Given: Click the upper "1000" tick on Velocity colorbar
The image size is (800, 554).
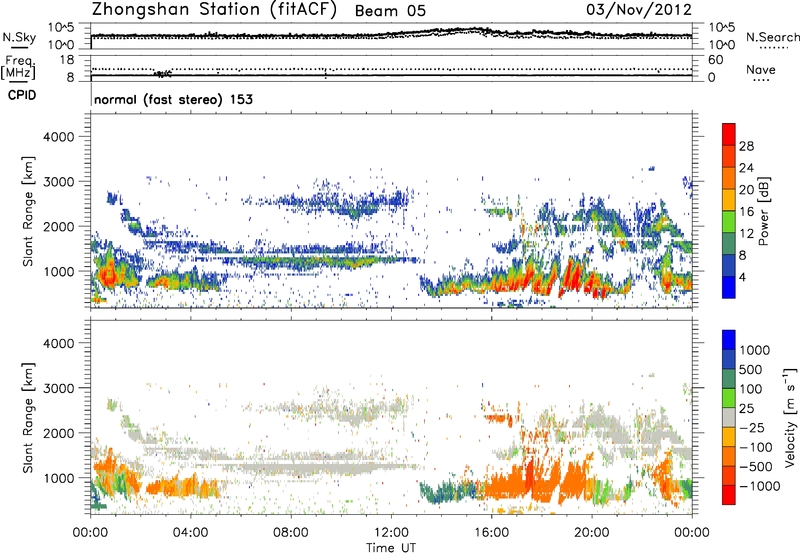Looking at the screenshot, I should tap(754, 350).
